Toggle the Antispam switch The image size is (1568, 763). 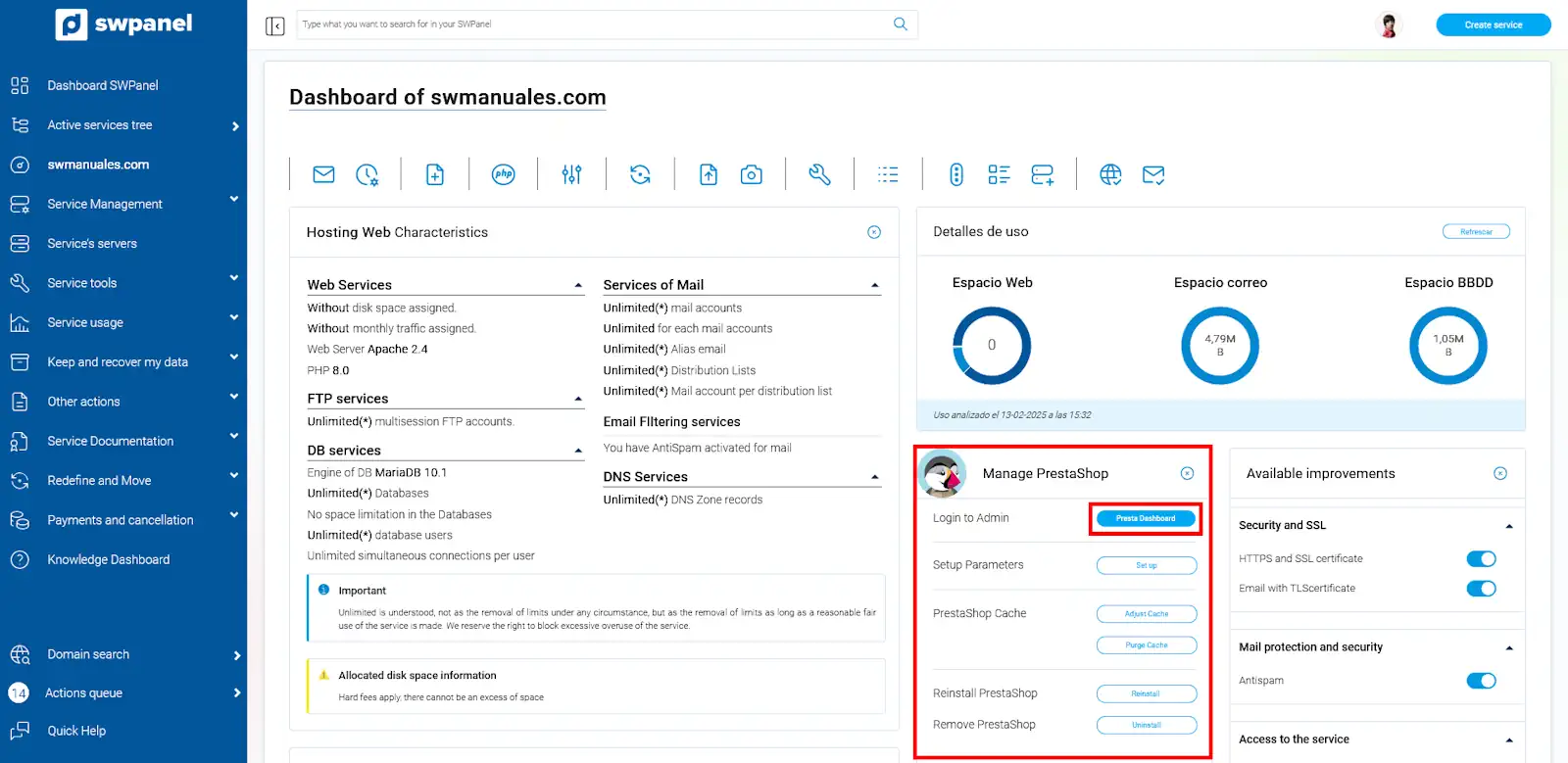[1481, 681]
